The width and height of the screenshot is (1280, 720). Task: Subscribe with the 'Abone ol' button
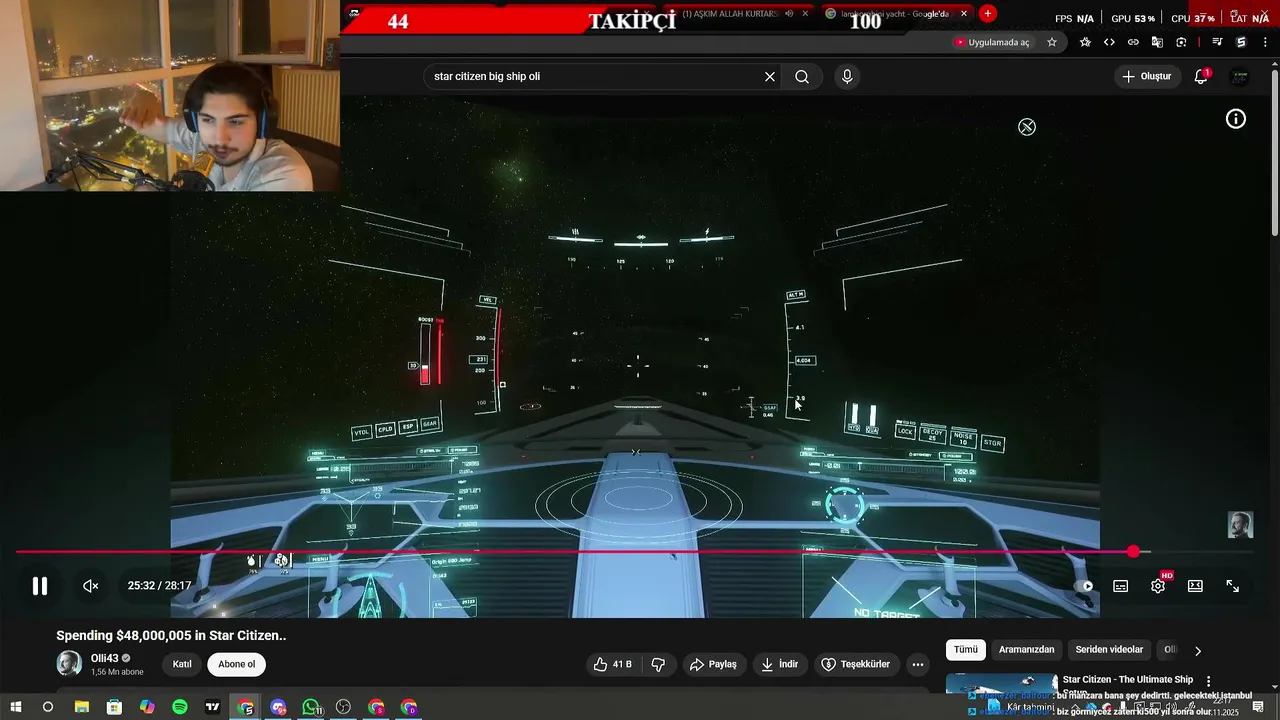click(237, 664)
